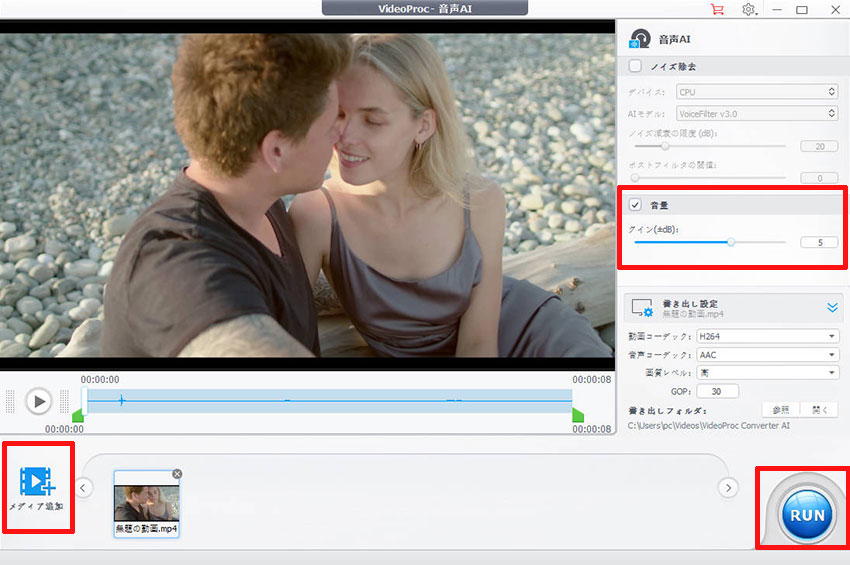Open the 動画コーデック H264 dropdown
The width and height of the screenshot is (850, 565).
(x=768, y=336)
